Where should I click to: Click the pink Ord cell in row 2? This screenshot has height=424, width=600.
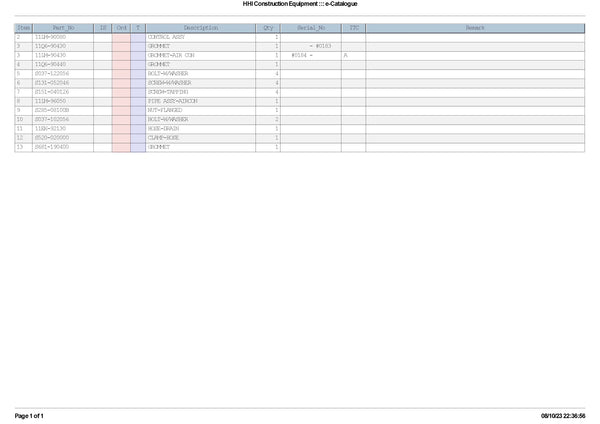(x=121, y=36)
